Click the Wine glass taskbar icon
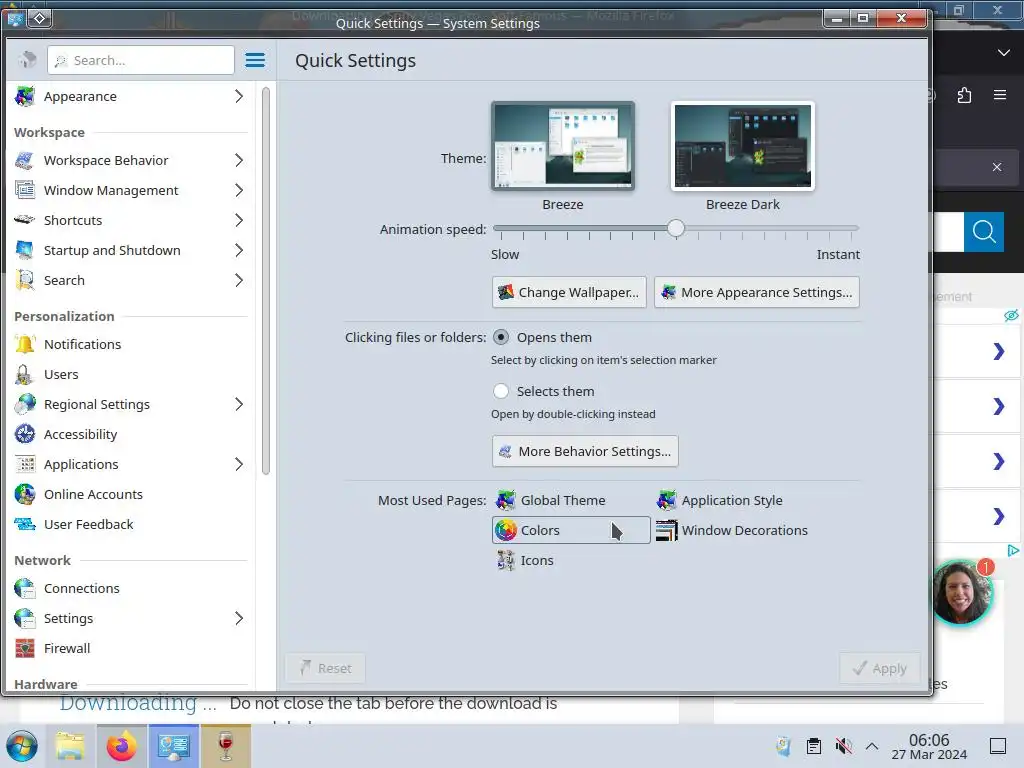1024x768 pixels. (225, 746)
